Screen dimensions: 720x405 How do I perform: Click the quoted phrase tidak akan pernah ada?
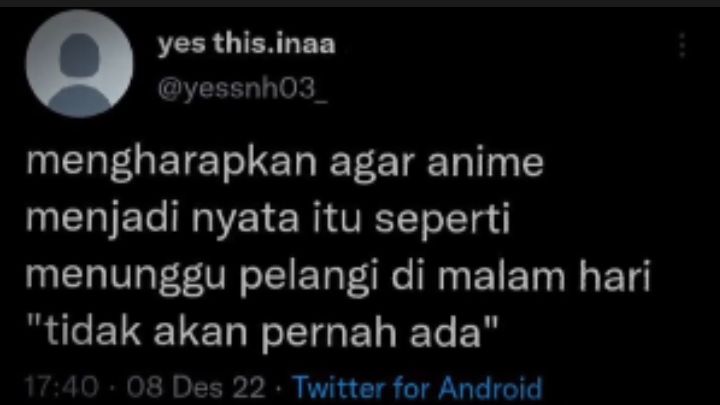tap(262, 332)
